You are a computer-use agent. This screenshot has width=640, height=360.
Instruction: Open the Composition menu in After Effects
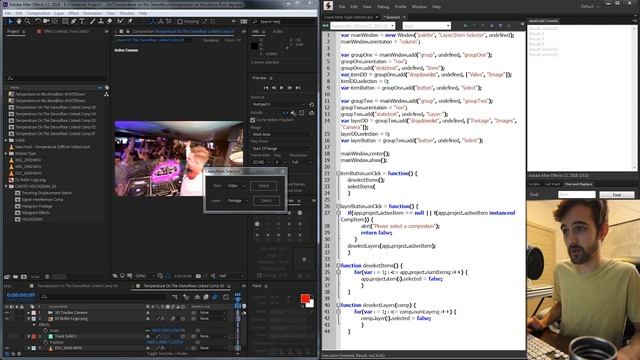38,13
